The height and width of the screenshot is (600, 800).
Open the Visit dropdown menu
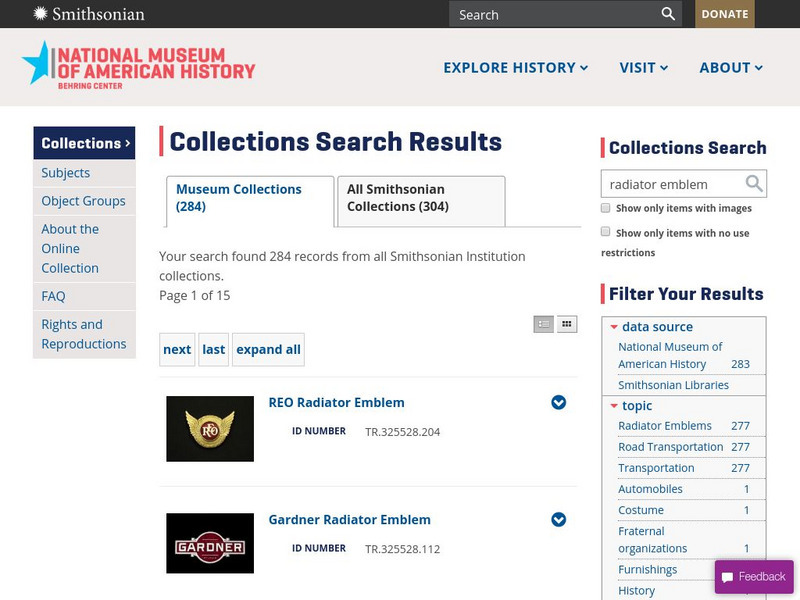[x=644, y=68]
